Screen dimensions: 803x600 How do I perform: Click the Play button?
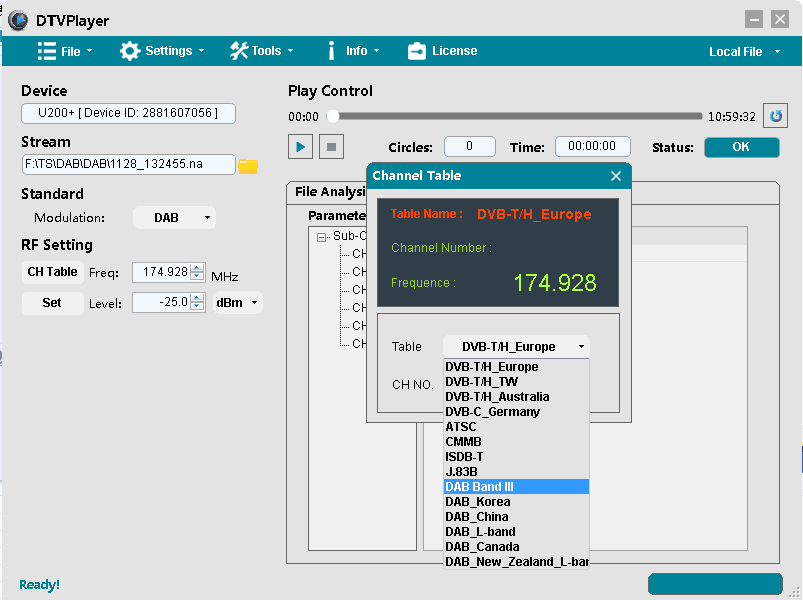[301, 147]
